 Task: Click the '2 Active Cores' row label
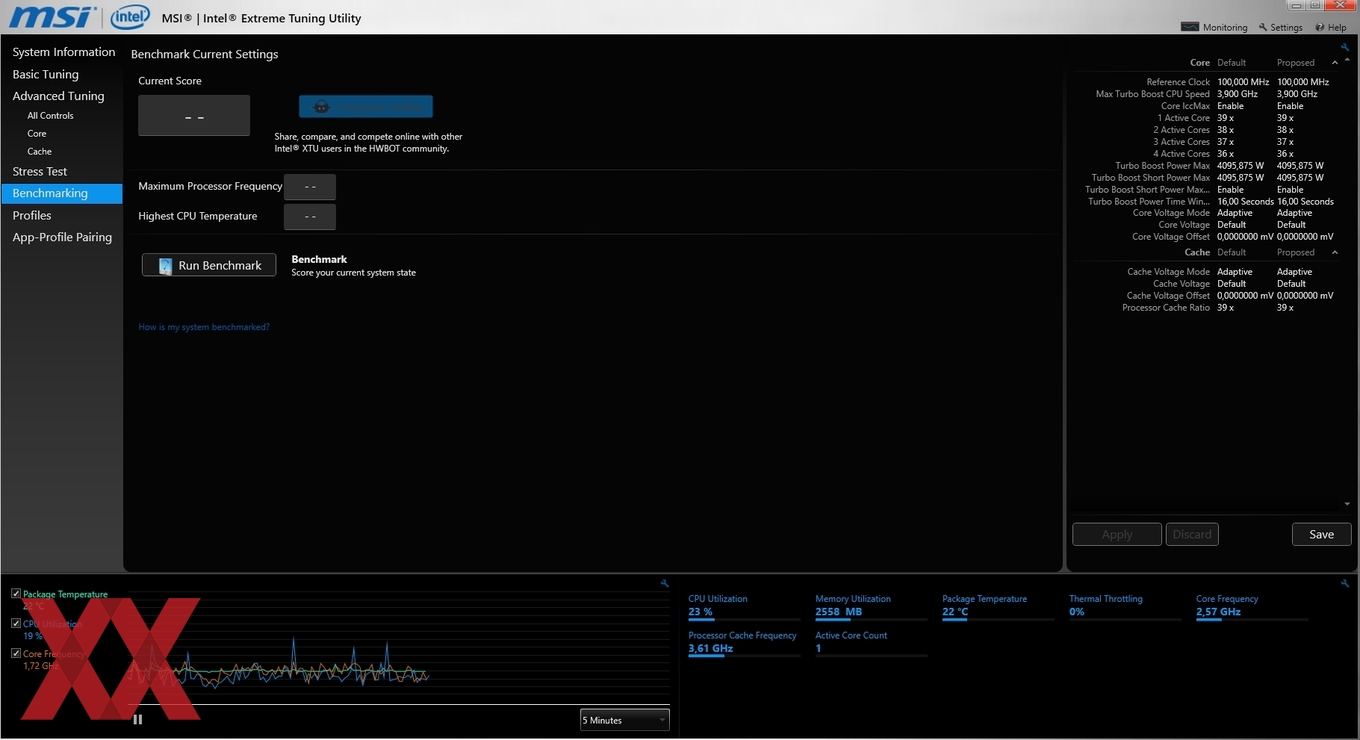click(x=1182, y=130)
